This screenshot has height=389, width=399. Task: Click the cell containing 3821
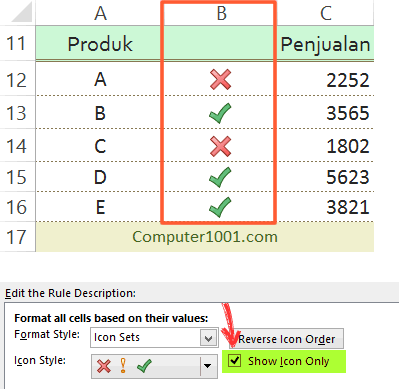[x=325, y=207]
